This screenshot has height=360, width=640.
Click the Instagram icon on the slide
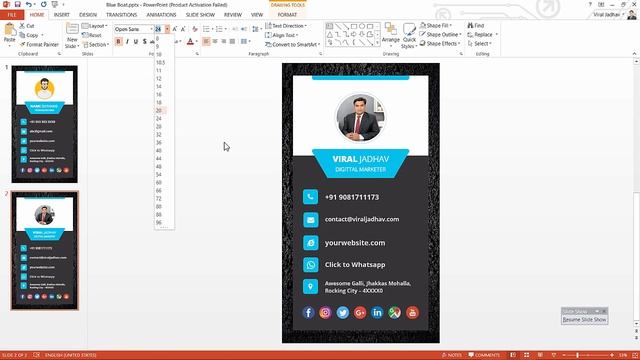(325, 313)
